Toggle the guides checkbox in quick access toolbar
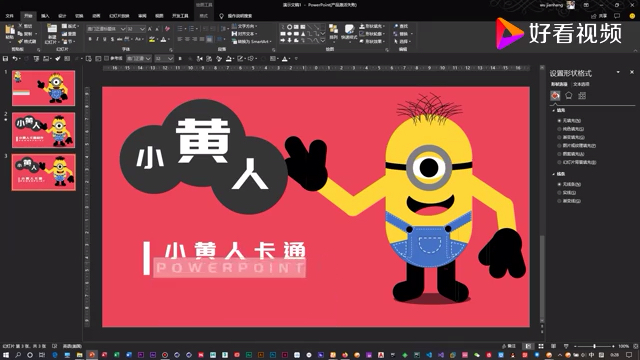 pos(107,59)
